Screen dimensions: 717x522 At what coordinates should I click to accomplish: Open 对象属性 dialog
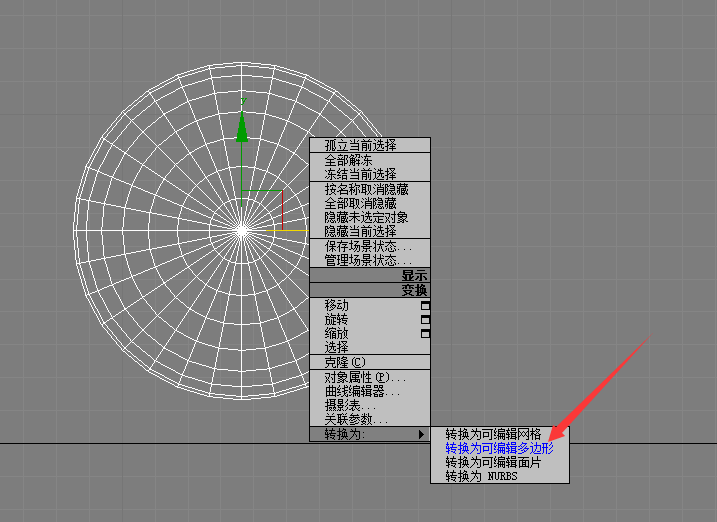click(x=365, y=378)
